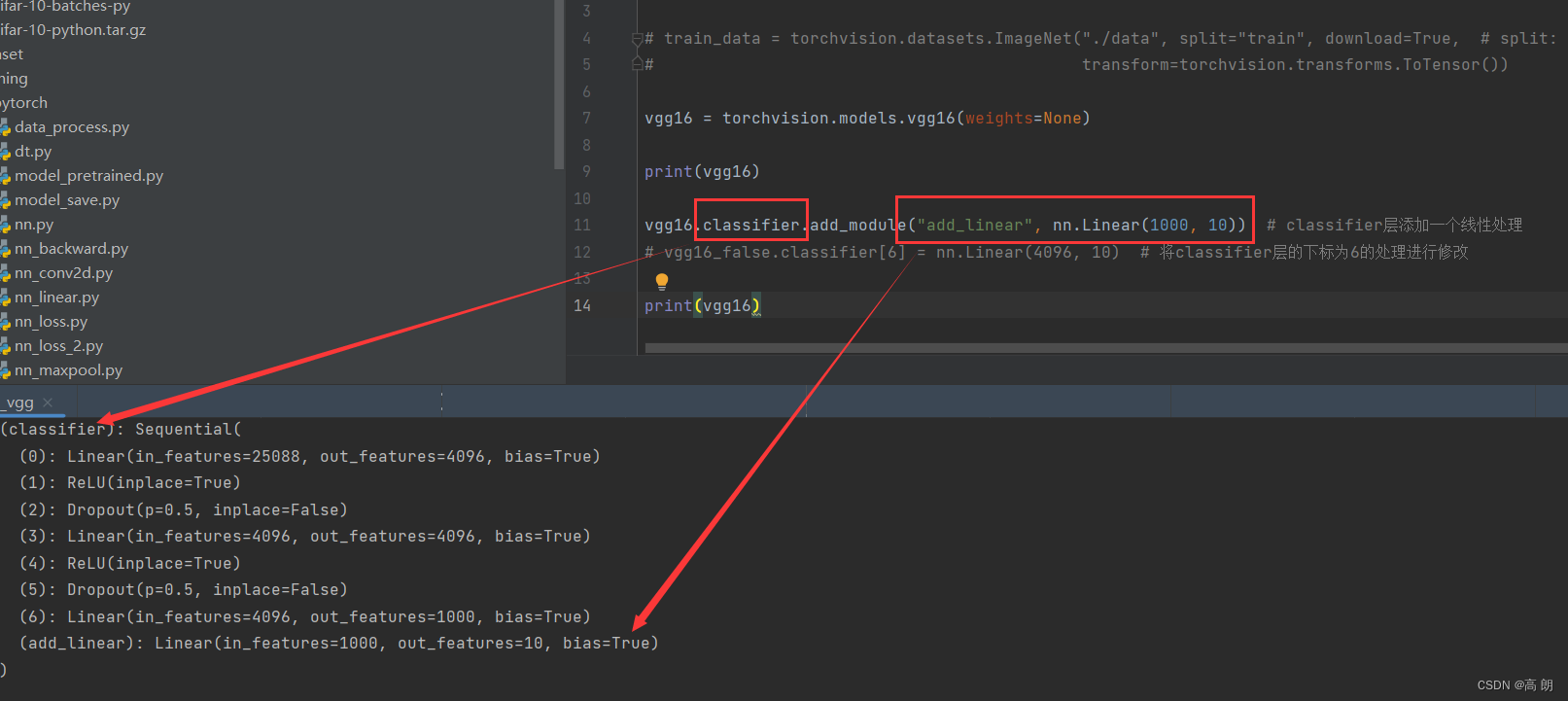Click output line (3): Linear in_features=4096
This screenshot has width=1568, height=701.
(x=304, y=536)
